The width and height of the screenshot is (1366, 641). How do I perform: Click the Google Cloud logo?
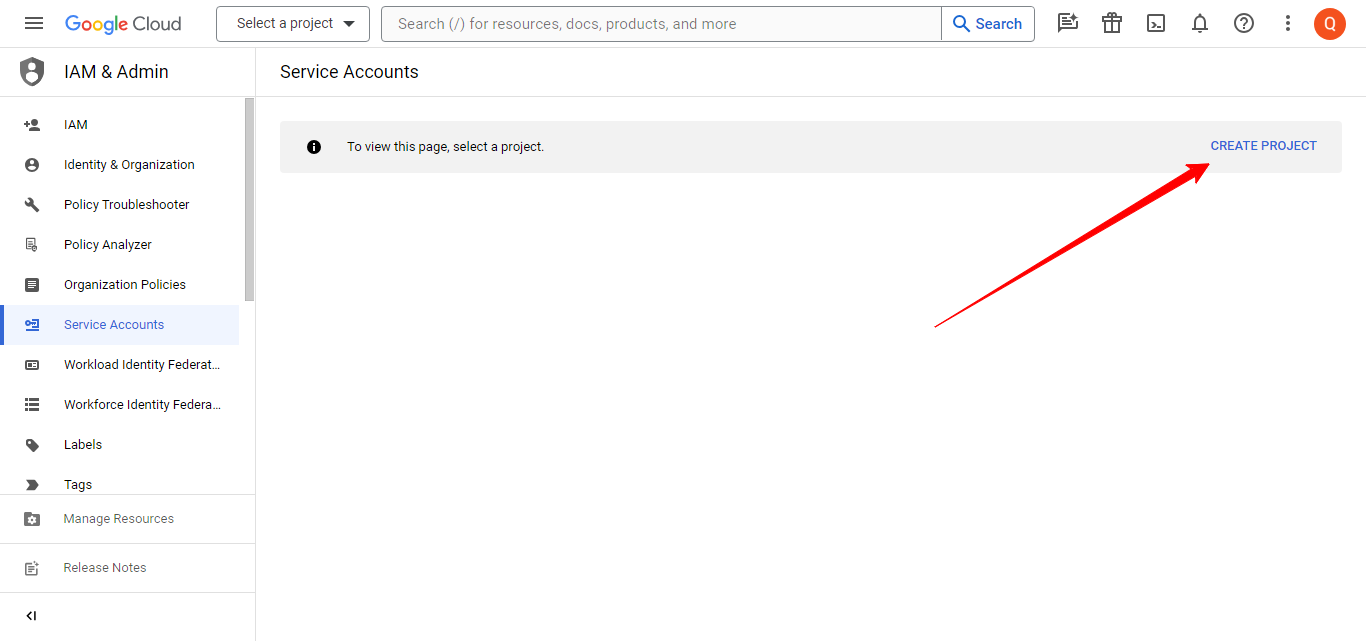point(123,24)
